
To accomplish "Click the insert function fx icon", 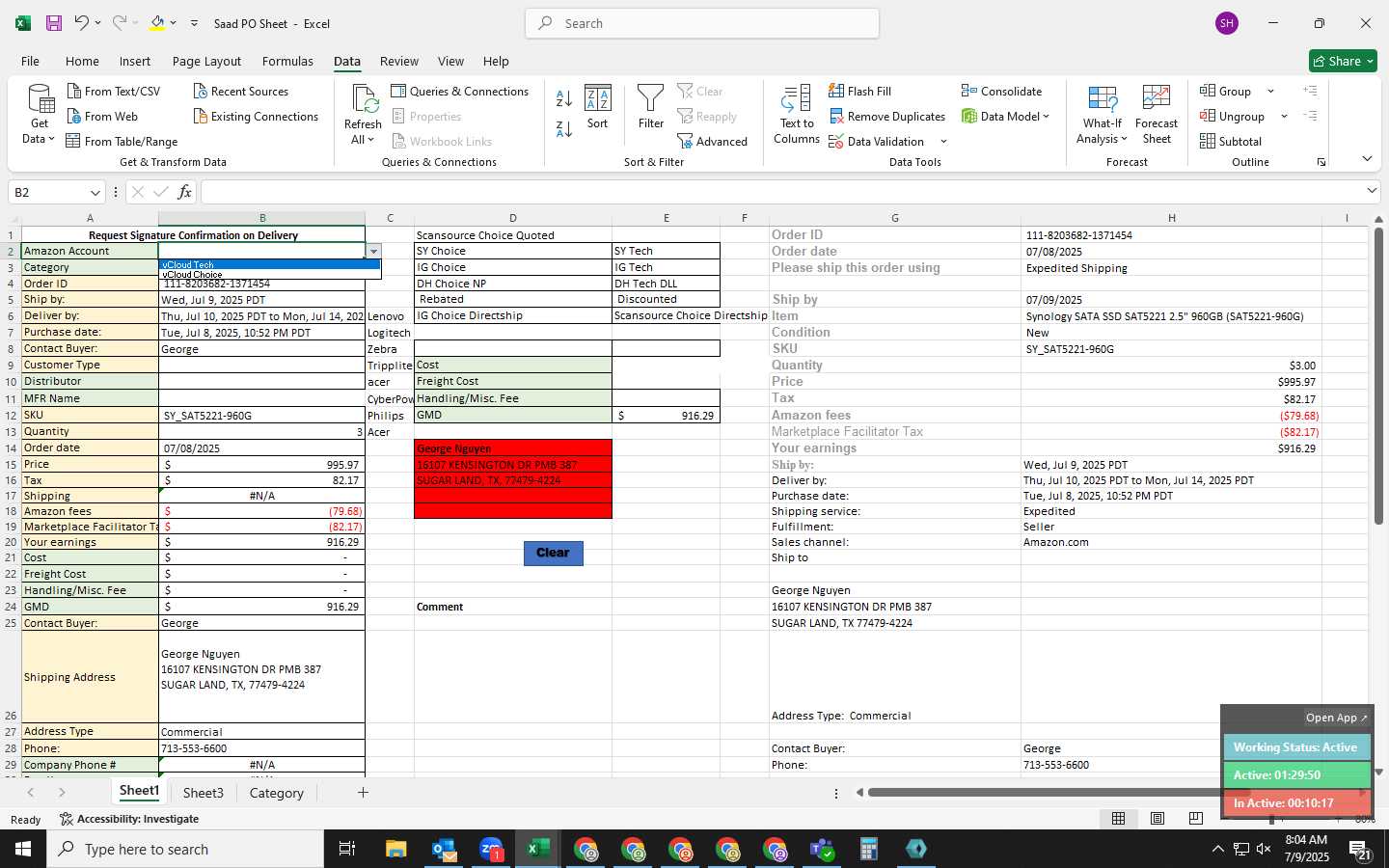I will point(184,192).
